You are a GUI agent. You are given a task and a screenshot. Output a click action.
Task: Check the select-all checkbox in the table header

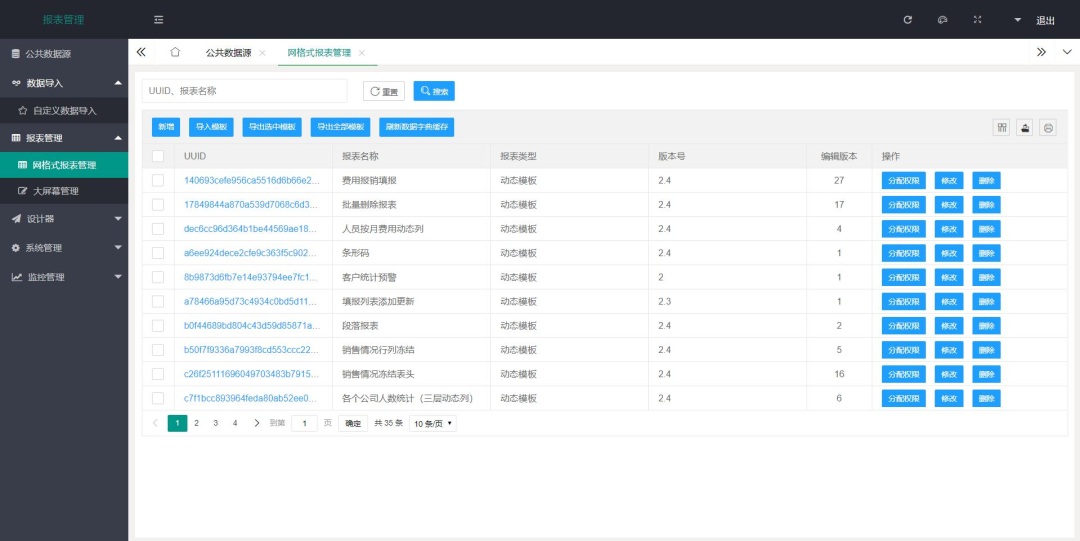click(158, 156)
